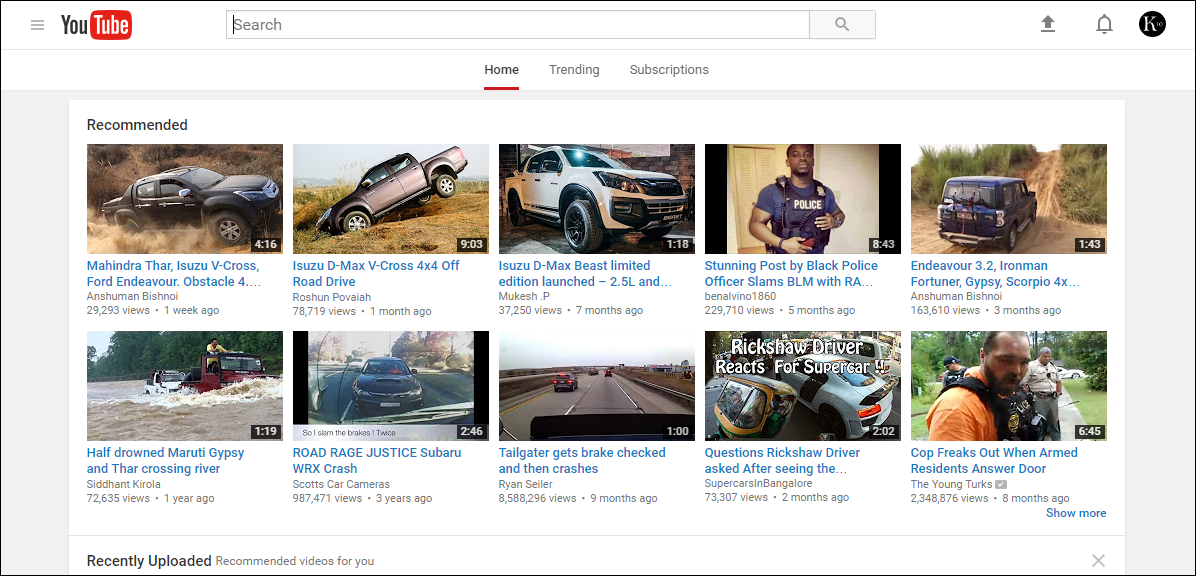Visit the Scotts Car Cameras channel

(x=341, y=484)
